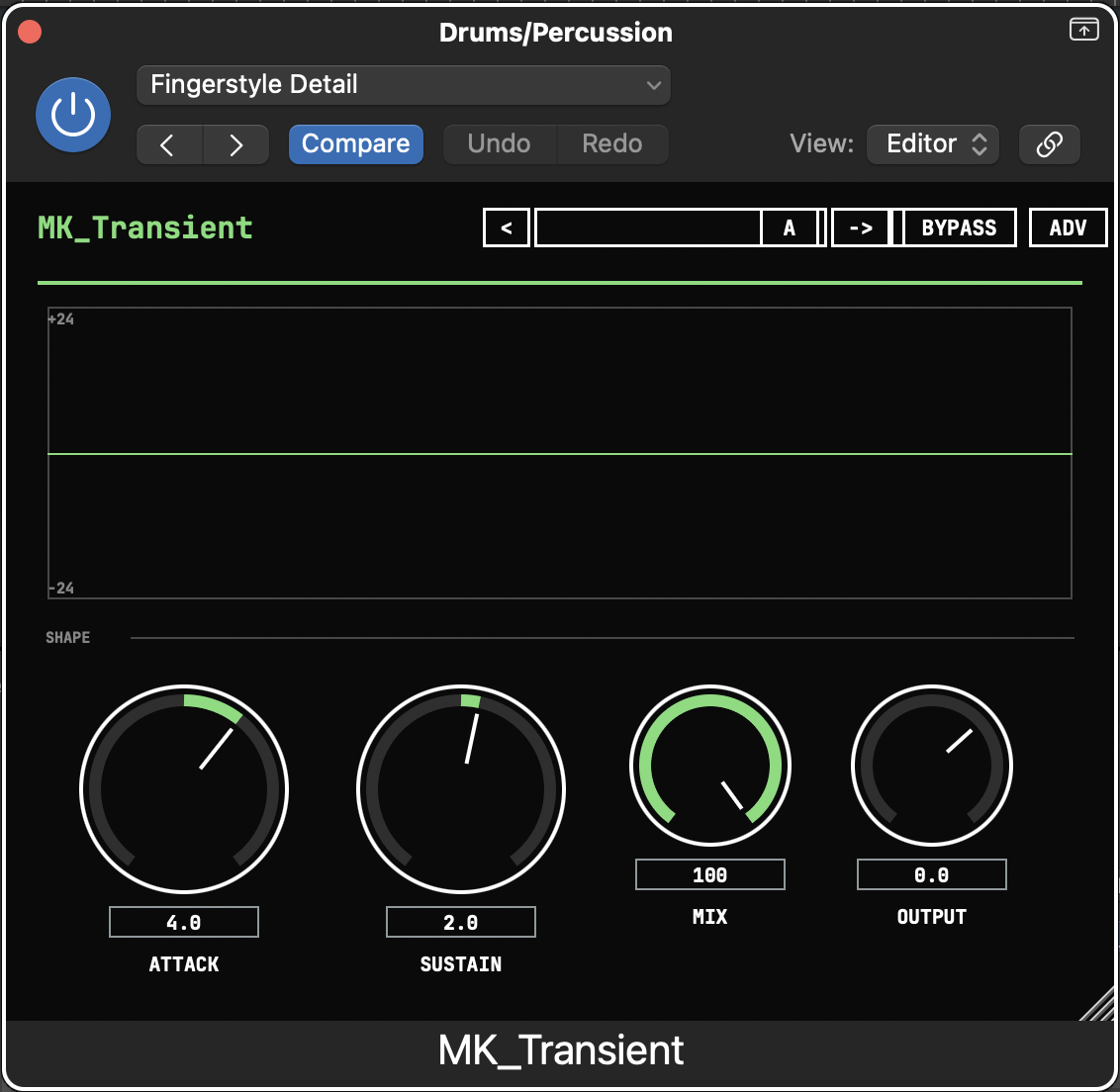The width and height of the screenshot is (1120, 1092).
Task: Click the empty preset name field
Action: pos(648,227)
